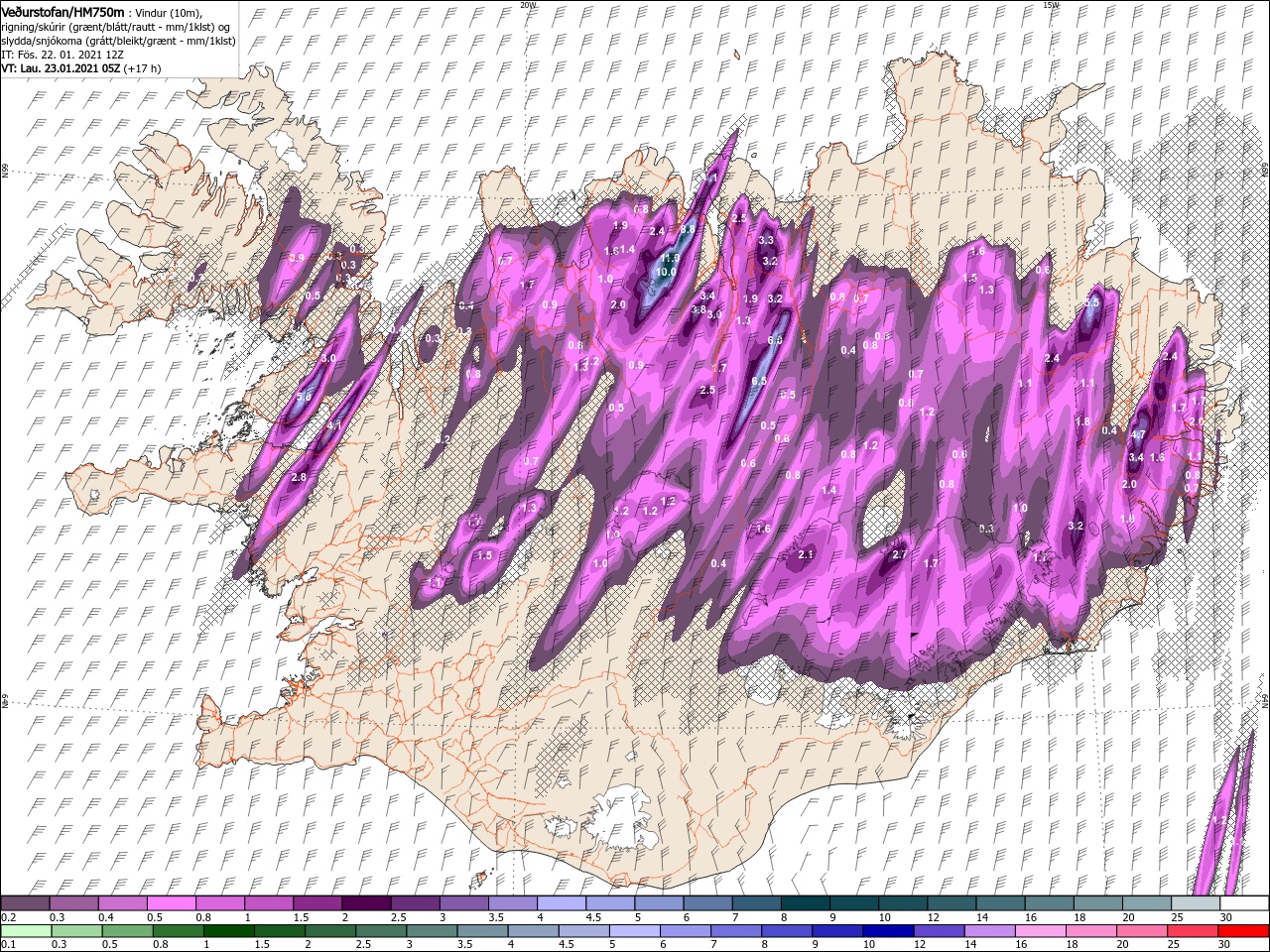
Task: Click the 11.9 precipitation value on the map
Action: click(x=670, y=258)
